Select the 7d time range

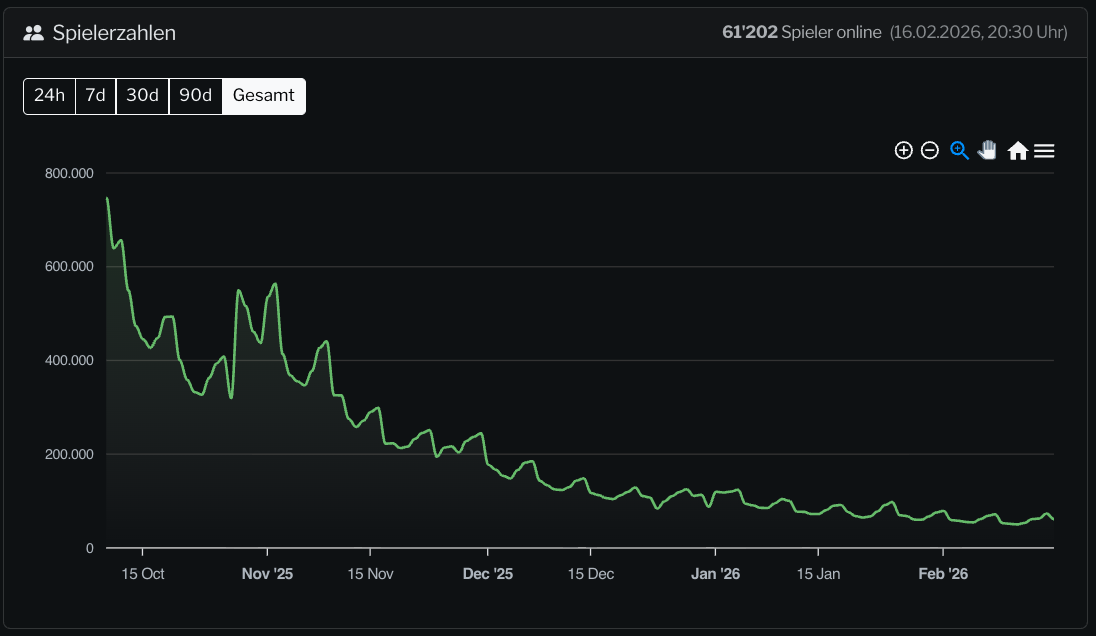96,96
